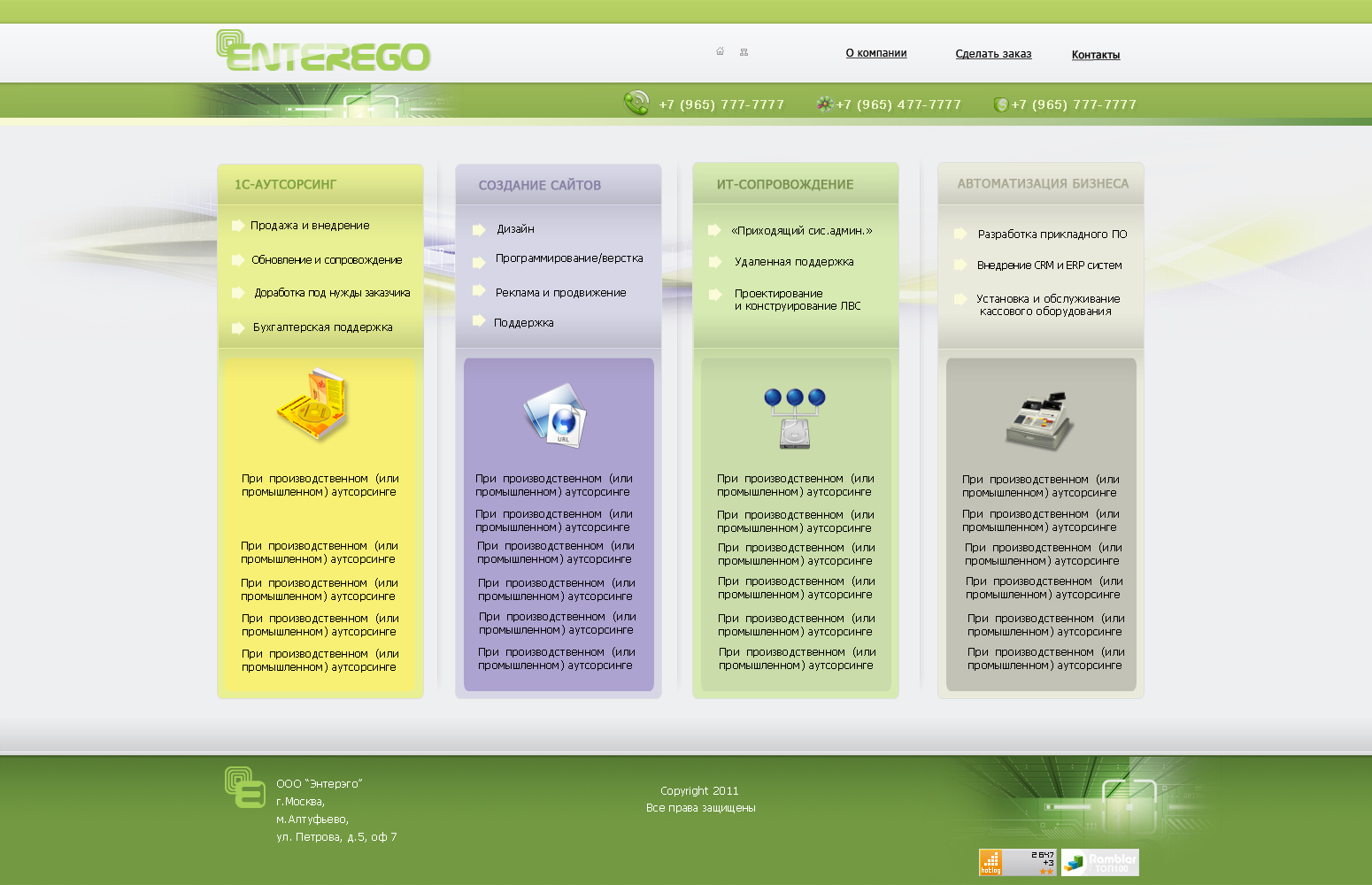Image resolution: width=1372 pixels, height=885 pixels.
Task: Open the О компании menu link
Action: pyautogui.click(x=876, y=53)
